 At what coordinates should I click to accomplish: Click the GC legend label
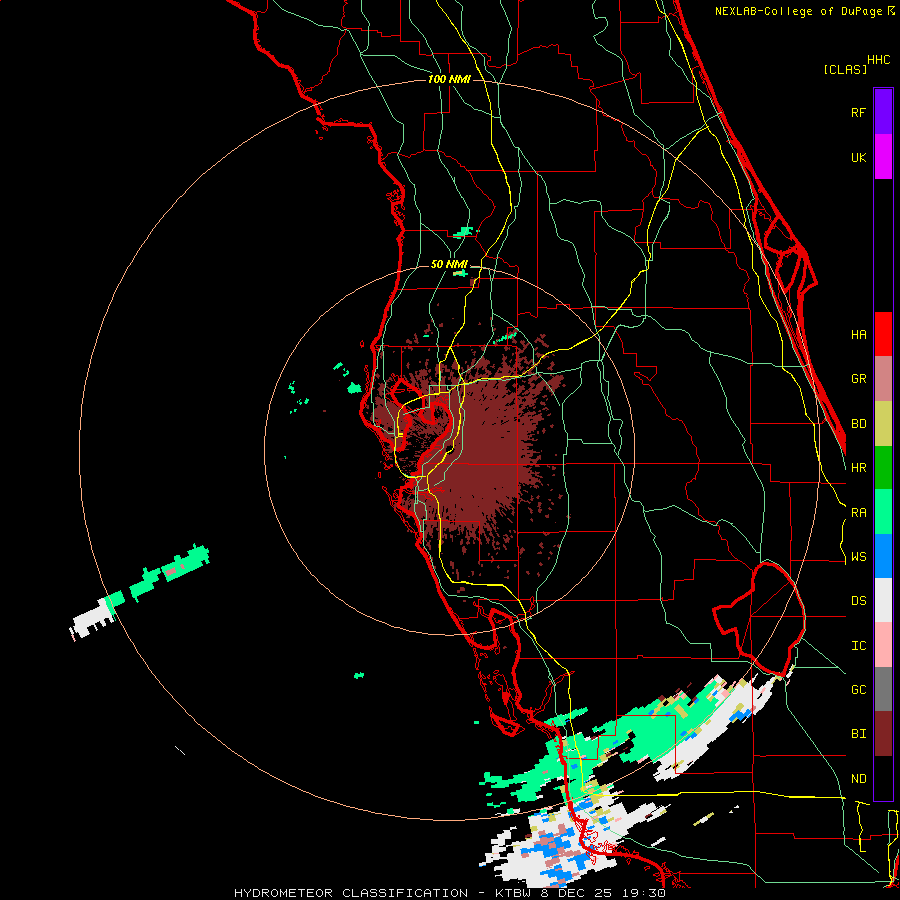[x=859, y=689]
